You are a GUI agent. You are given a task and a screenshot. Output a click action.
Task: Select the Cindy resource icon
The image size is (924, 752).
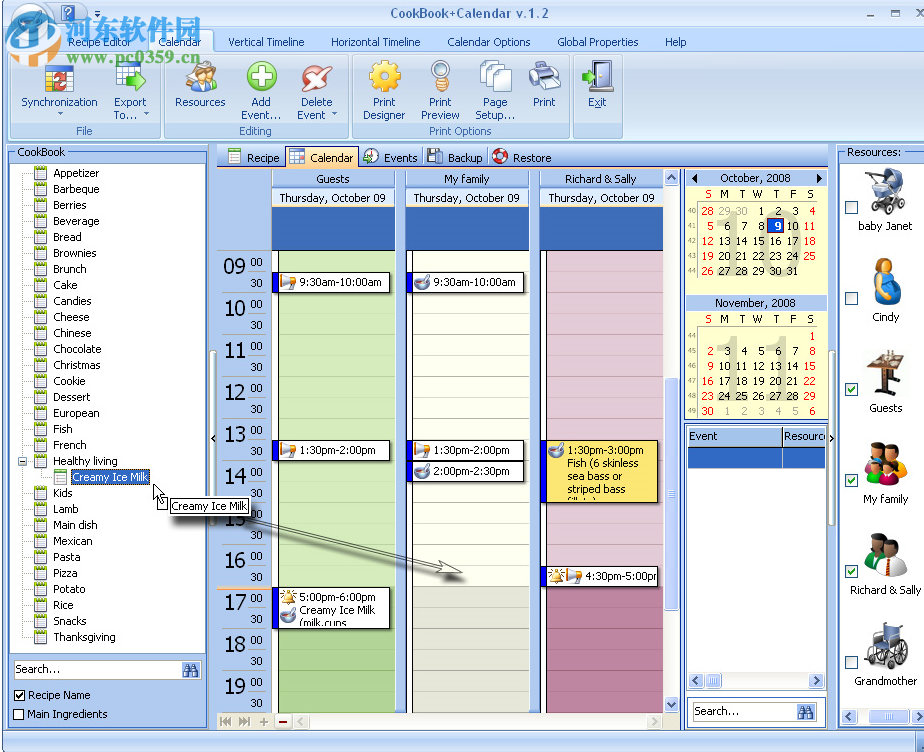(x=886, y=281)
